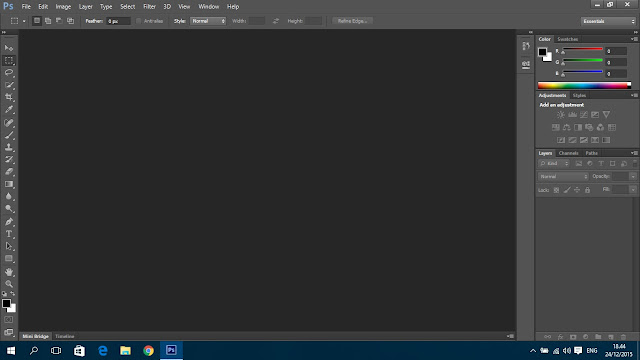
Task: Toggle Lock image pixels
Action: tap(567, 190)
